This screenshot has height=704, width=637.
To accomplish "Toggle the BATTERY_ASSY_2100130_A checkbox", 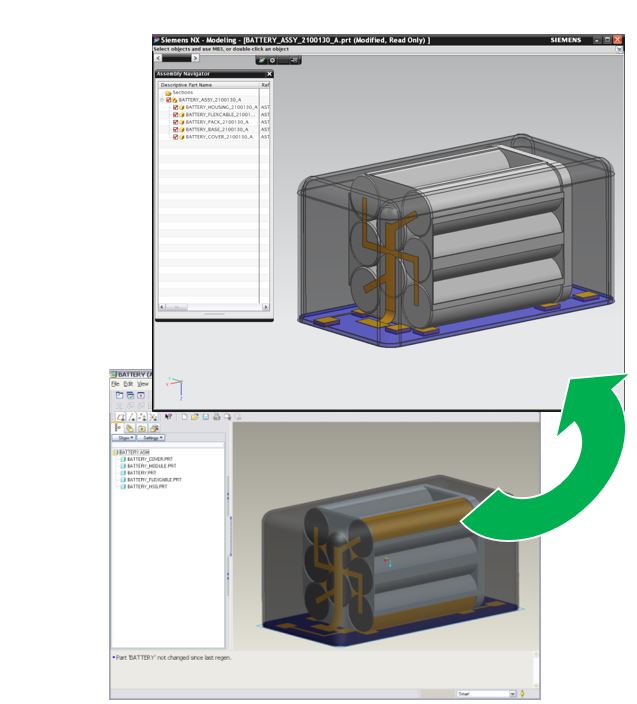I will 169,100.
